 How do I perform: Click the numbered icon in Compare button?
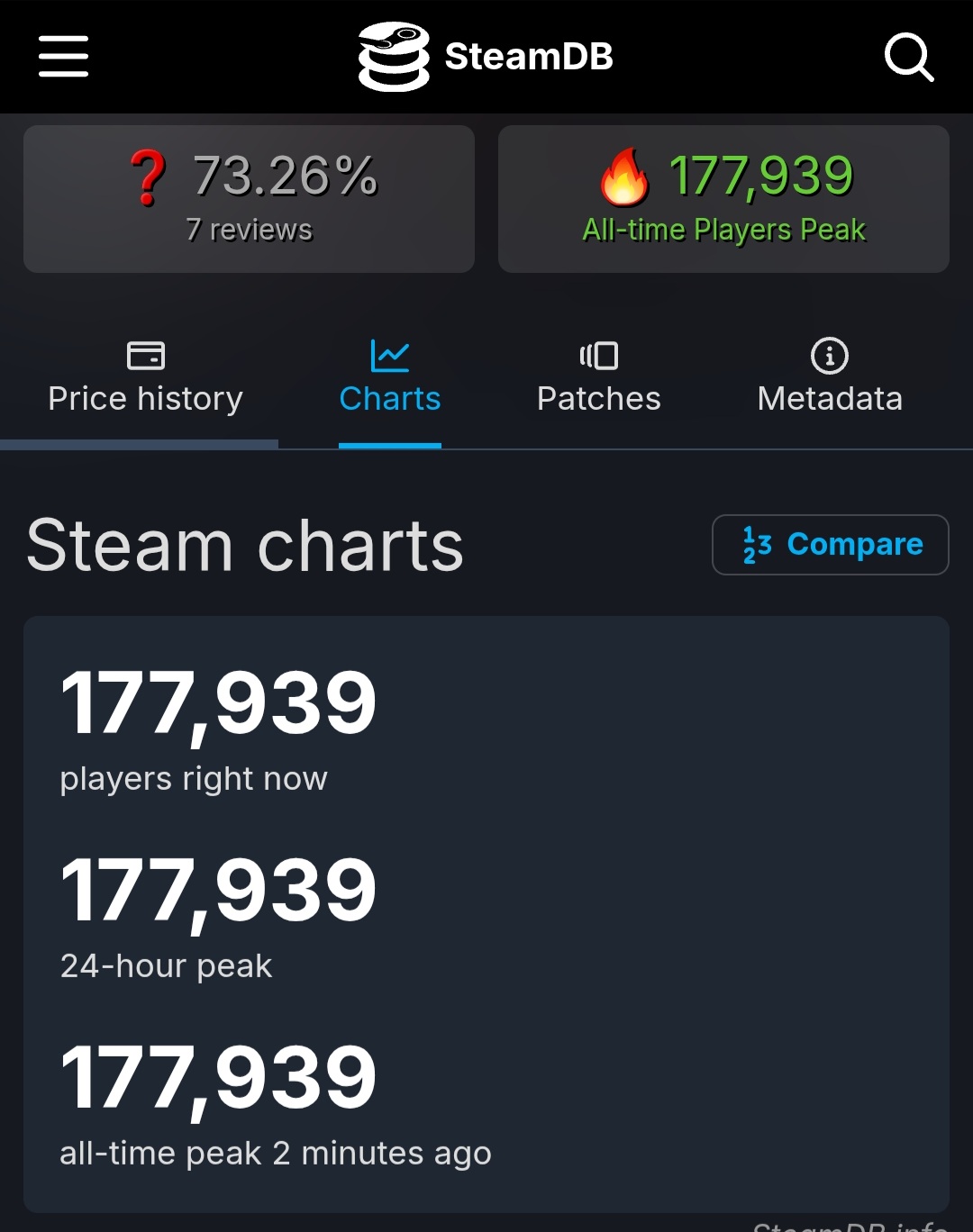pyautogui.click(x=758, y=545)
